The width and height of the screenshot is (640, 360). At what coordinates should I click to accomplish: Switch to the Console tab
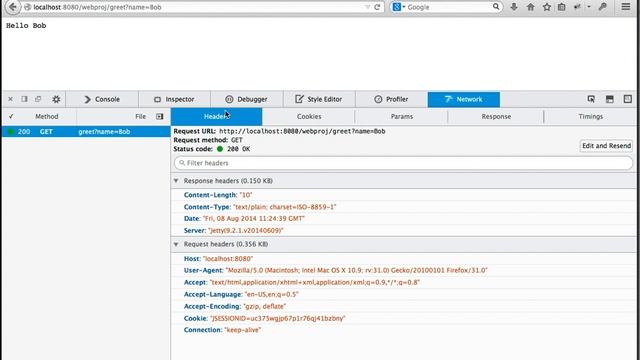pyautogui.click(x=102, y=99)
